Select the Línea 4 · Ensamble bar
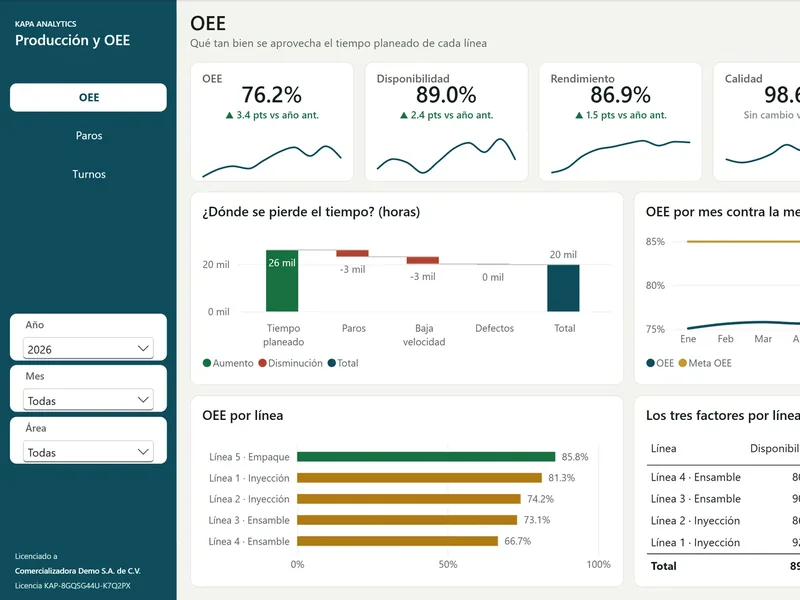This screenshot has height=600, width=800. 397,541
